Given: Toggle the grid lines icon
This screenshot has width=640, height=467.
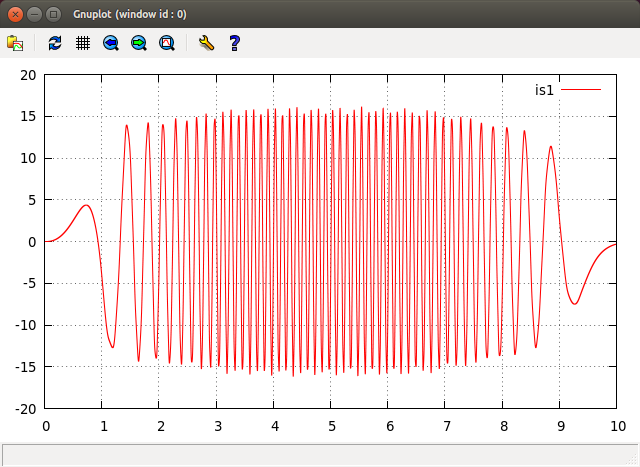Looking at the screenshot, I should click(83, 43).
